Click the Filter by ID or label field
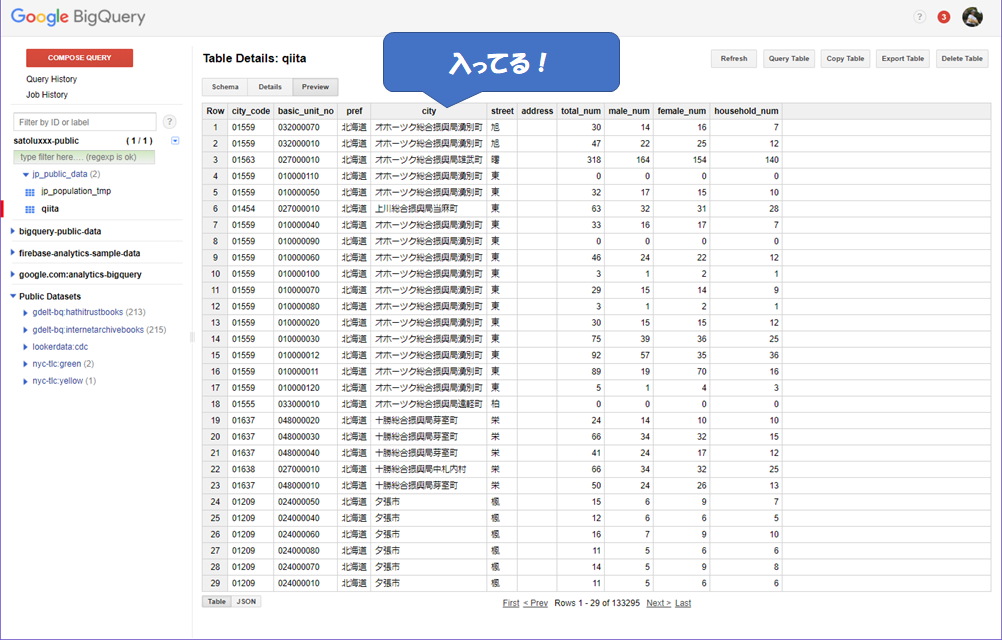Viewport: 1002px width, 640px height. (84, 122)
